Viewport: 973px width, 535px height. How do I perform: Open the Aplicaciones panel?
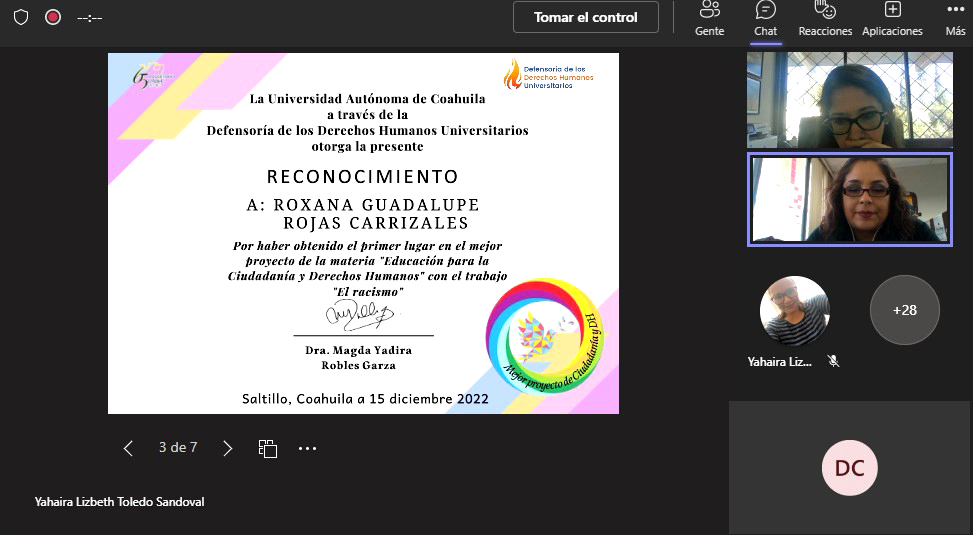coord(892,19)
